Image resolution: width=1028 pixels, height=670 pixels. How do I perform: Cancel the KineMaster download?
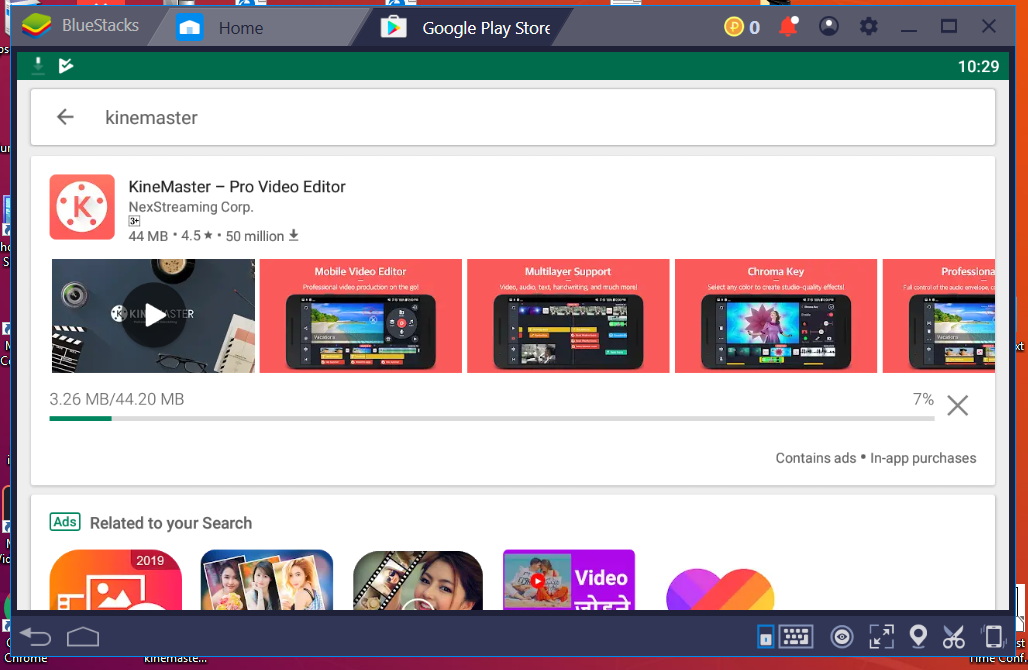point(957,406)
